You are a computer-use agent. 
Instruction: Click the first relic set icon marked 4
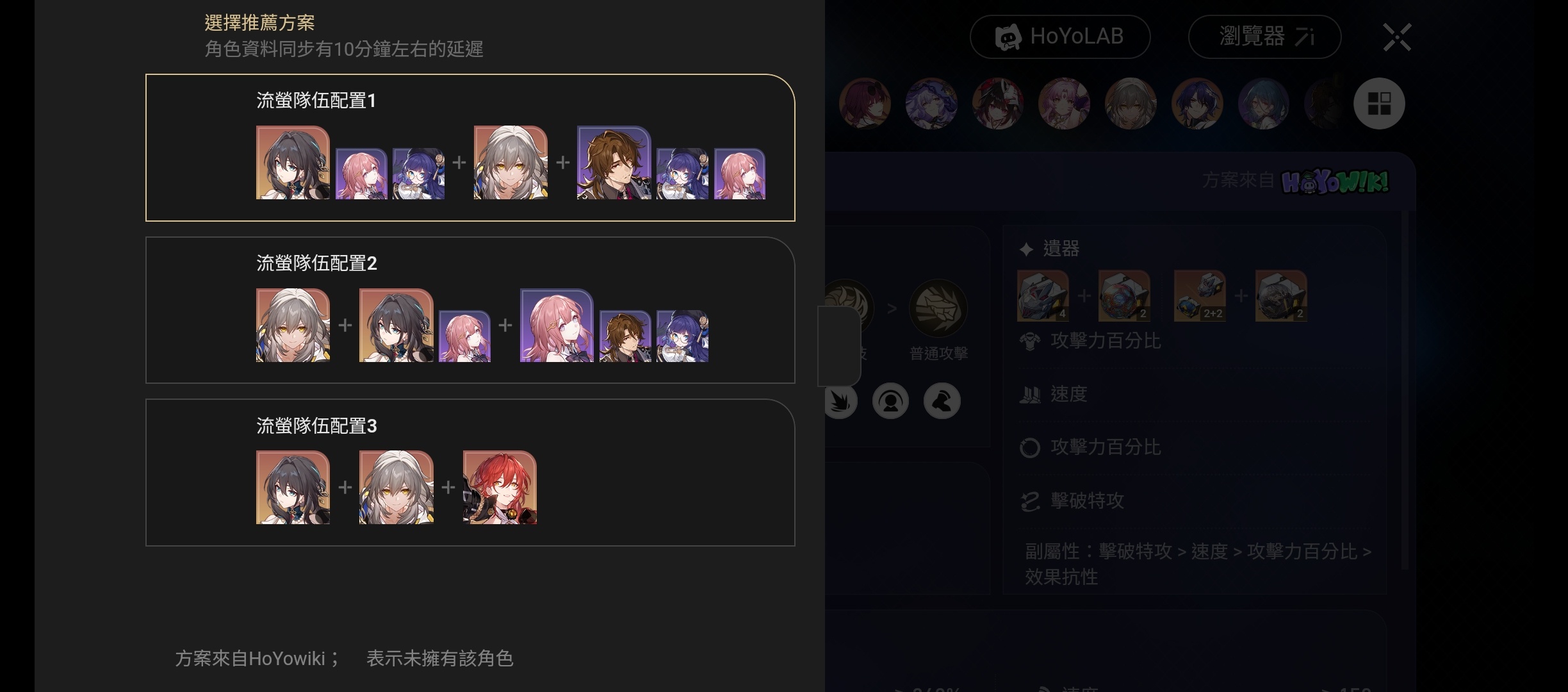(1043, 296)
